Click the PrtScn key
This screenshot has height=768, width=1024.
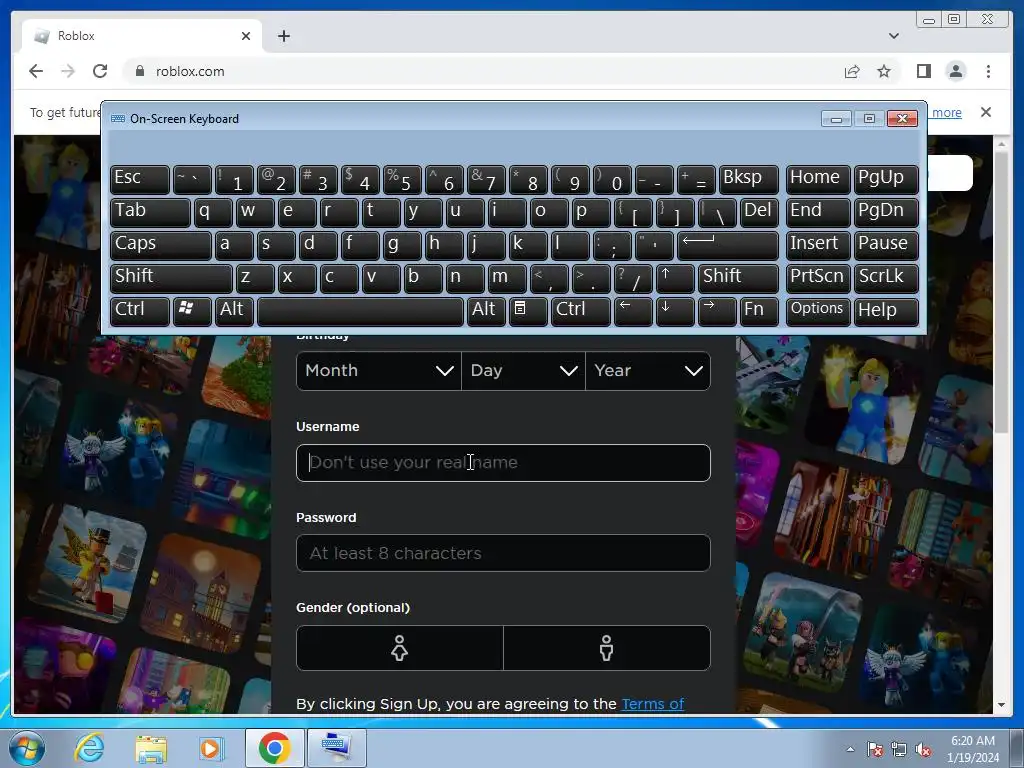[x=818, y=278]
